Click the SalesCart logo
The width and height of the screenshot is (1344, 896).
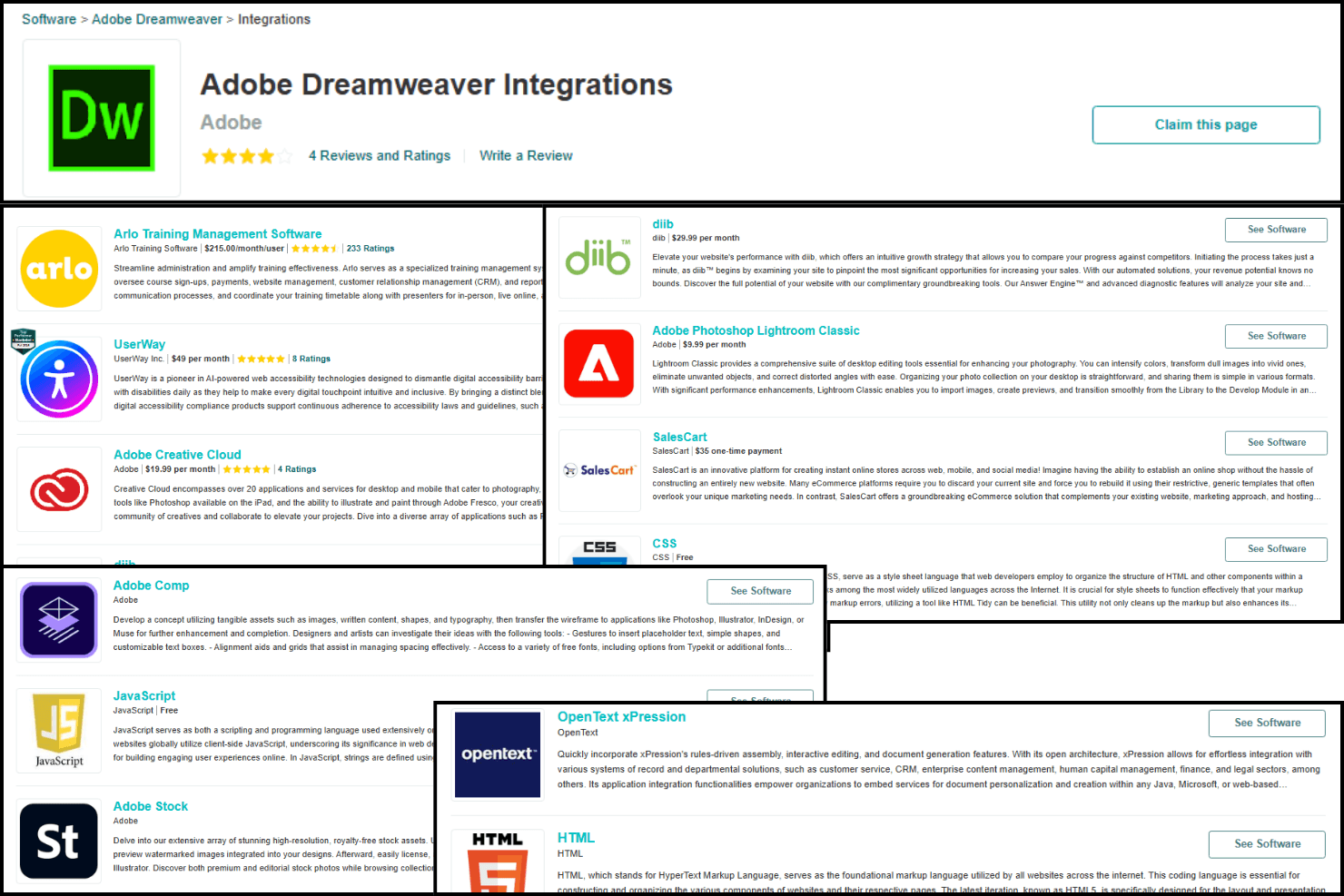pyautogui.click(x=598, y=470)
